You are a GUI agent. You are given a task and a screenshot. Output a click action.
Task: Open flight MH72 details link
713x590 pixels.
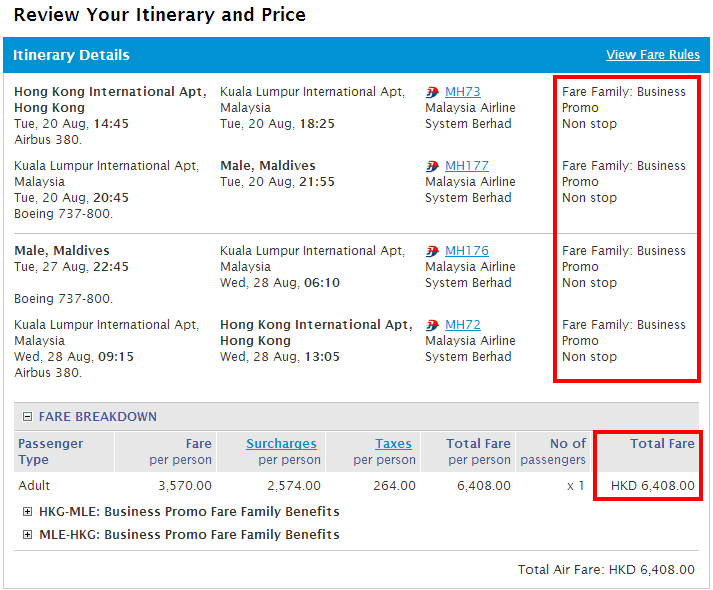462,325
